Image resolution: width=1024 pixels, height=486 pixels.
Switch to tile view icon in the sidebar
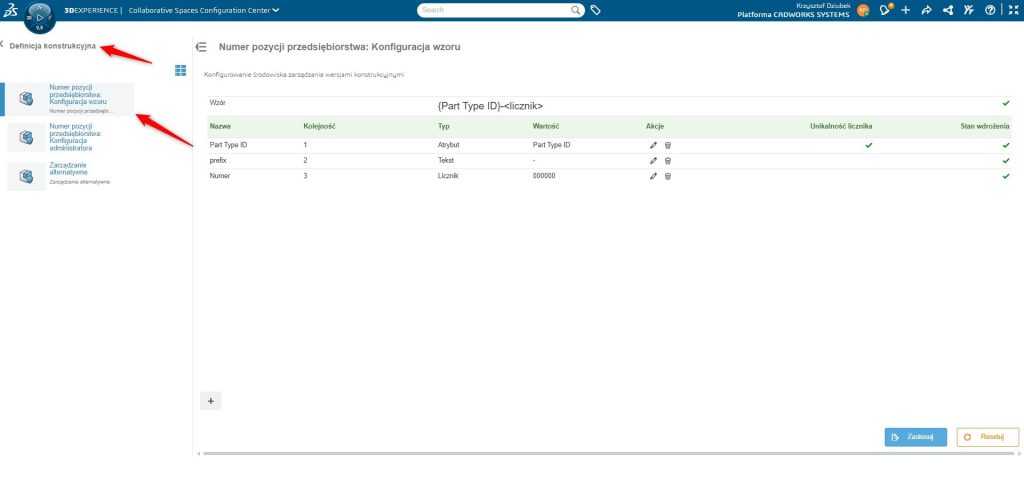pyautogui.click(x=180, y=71)
